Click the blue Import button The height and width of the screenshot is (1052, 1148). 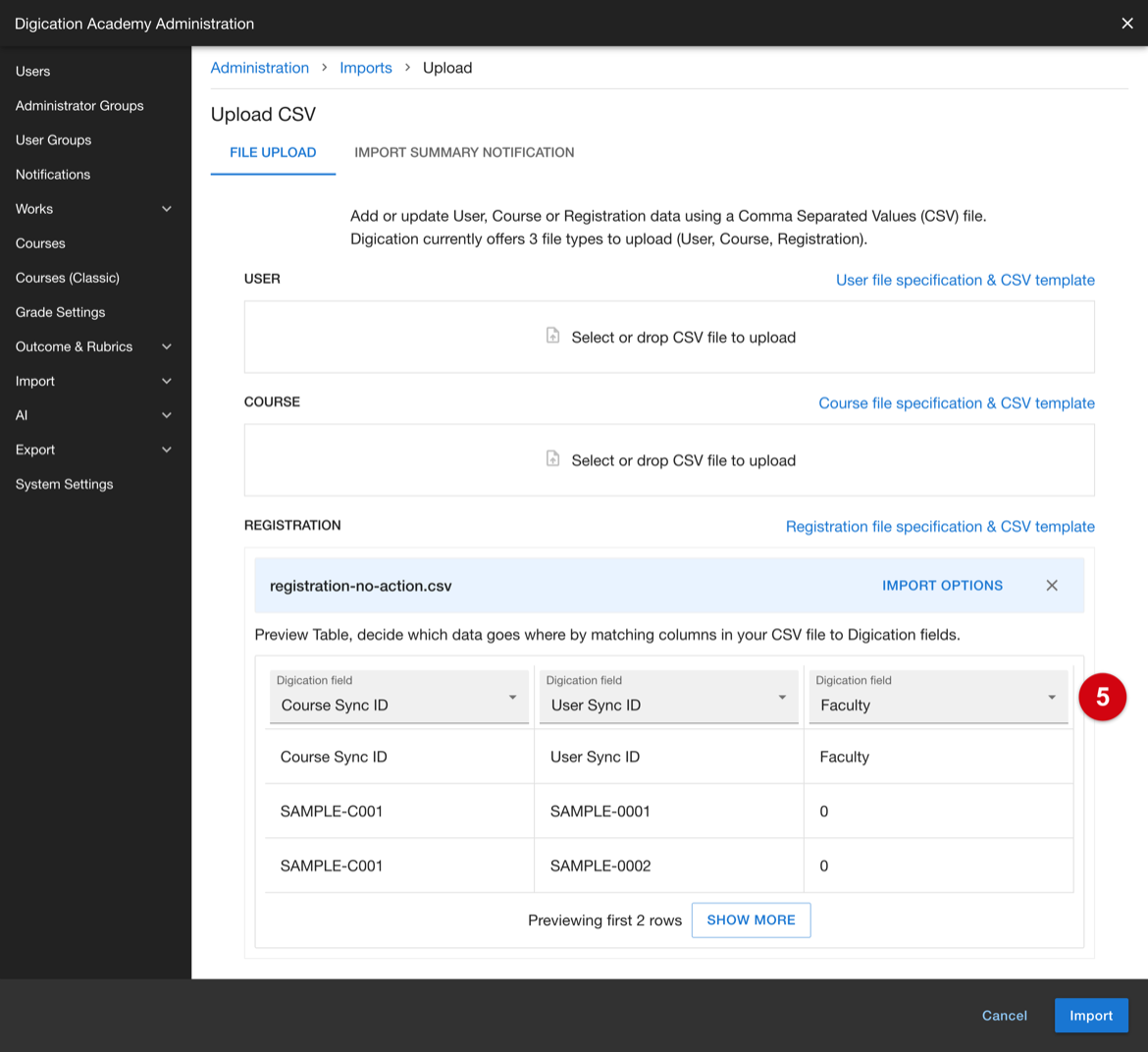(x=1091, y=1016)
